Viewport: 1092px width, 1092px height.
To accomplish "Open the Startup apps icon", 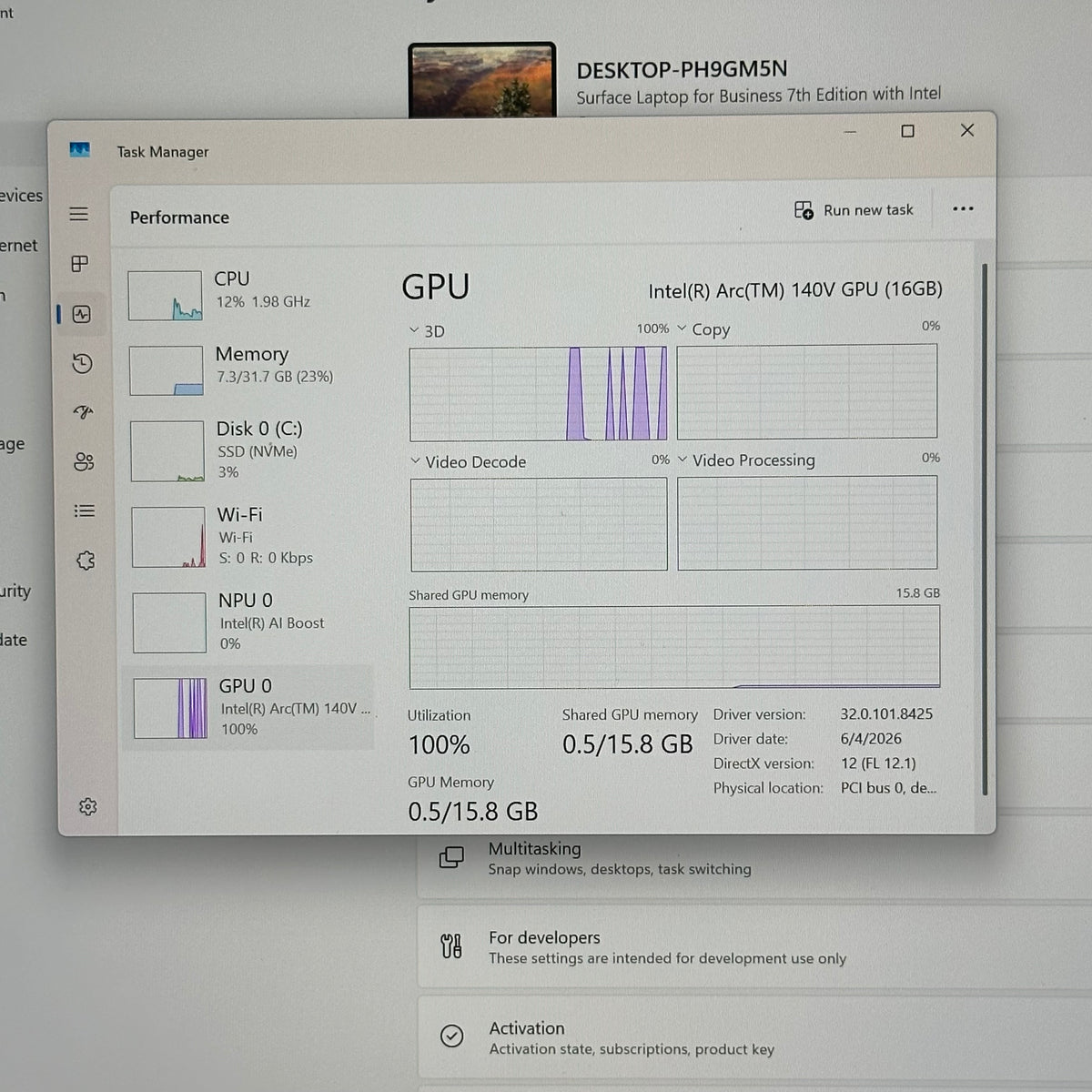I will (x=83, y=412).
